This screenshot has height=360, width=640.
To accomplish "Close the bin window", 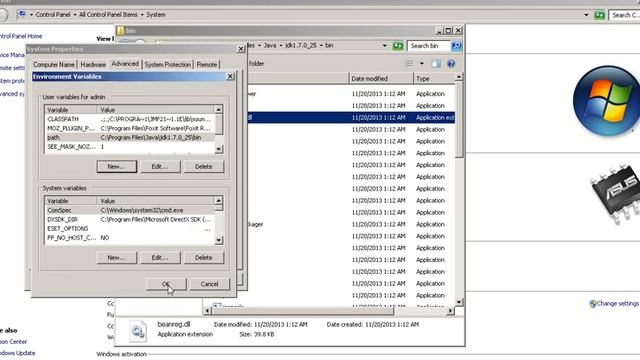I will 458,31.
